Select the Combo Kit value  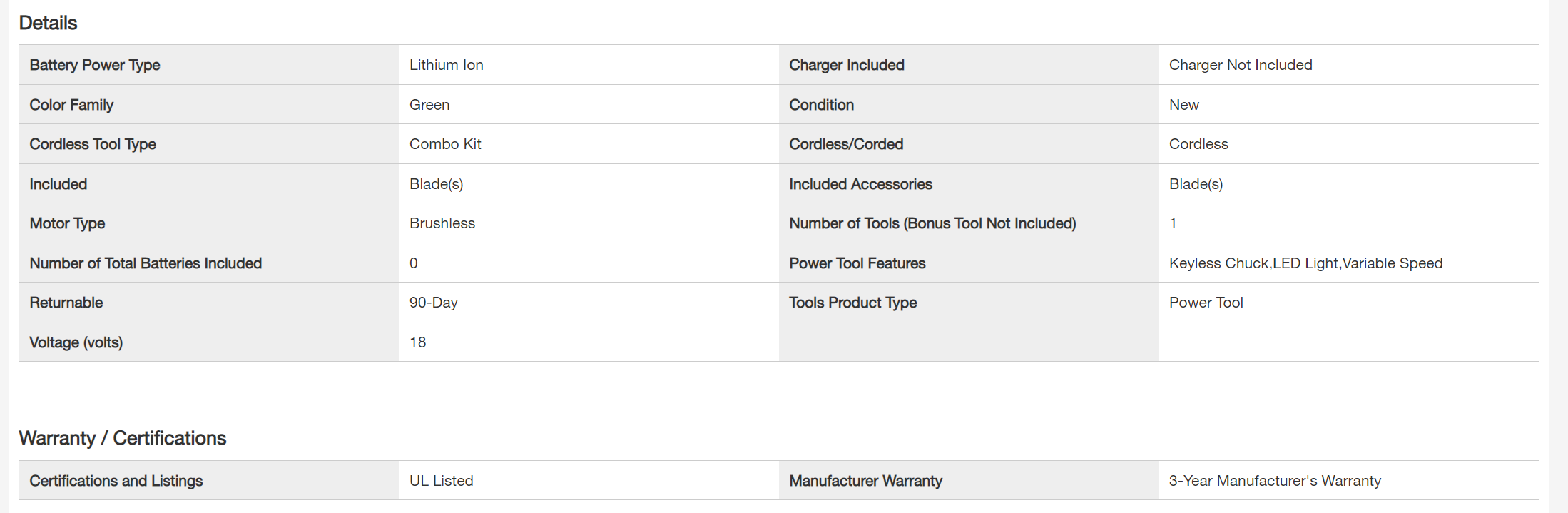point(445,144)
